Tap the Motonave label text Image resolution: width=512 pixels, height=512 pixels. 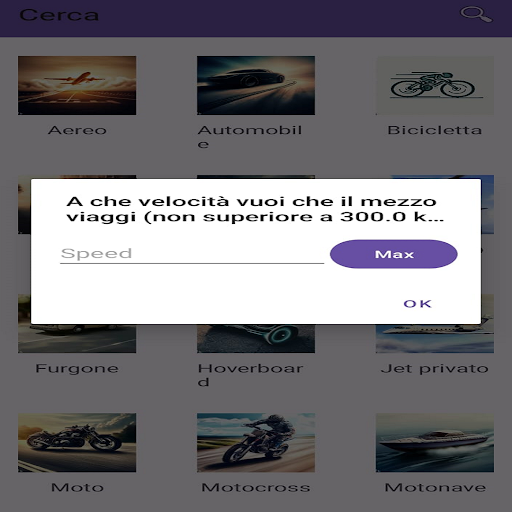[x=435, y=488]
